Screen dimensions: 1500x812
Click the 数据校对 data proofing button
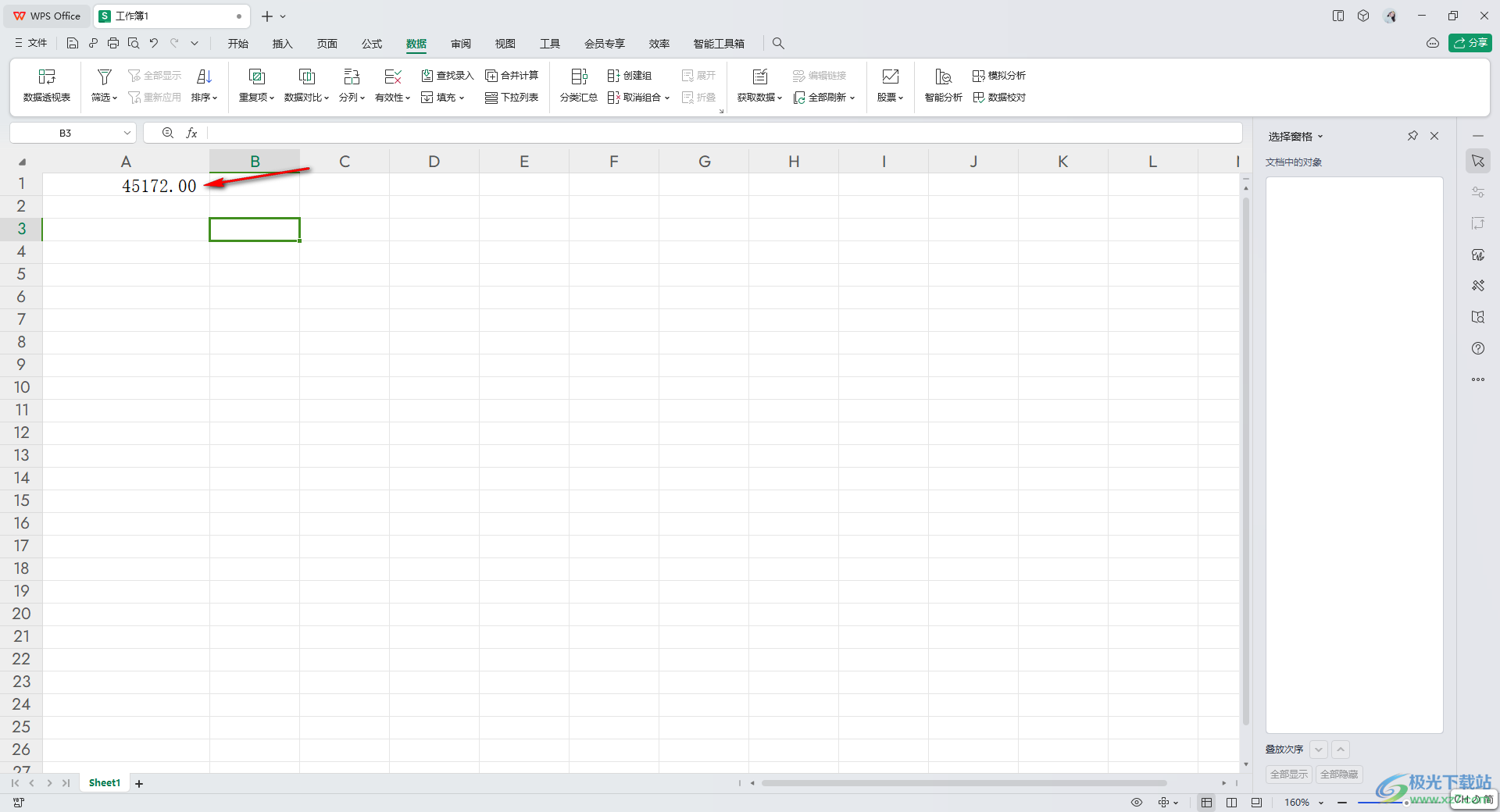(x=999, y=98)
